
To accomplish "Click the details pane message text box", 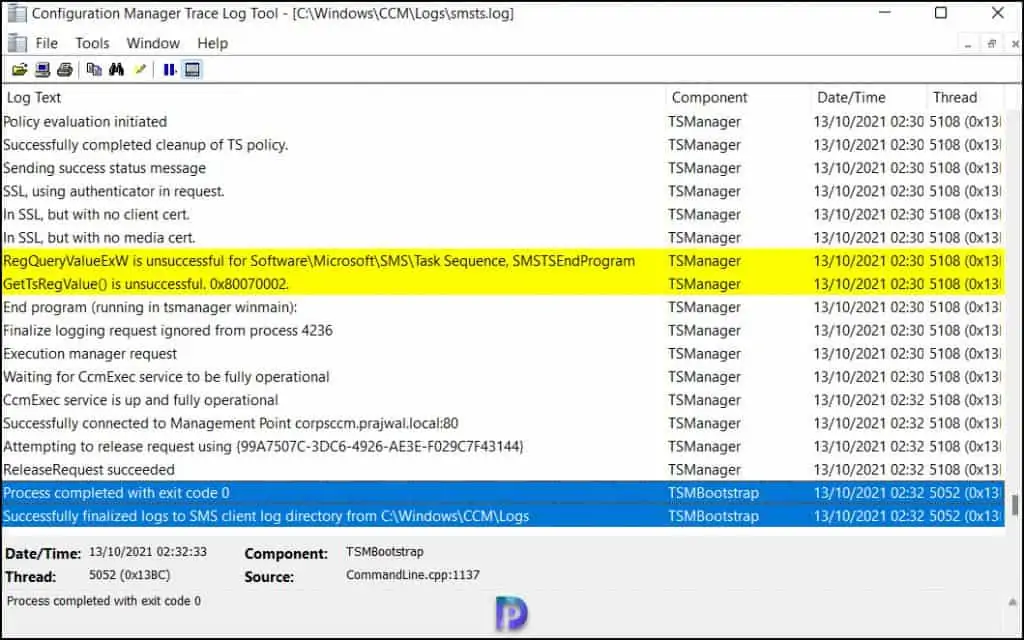I will (x=503, y=613).
